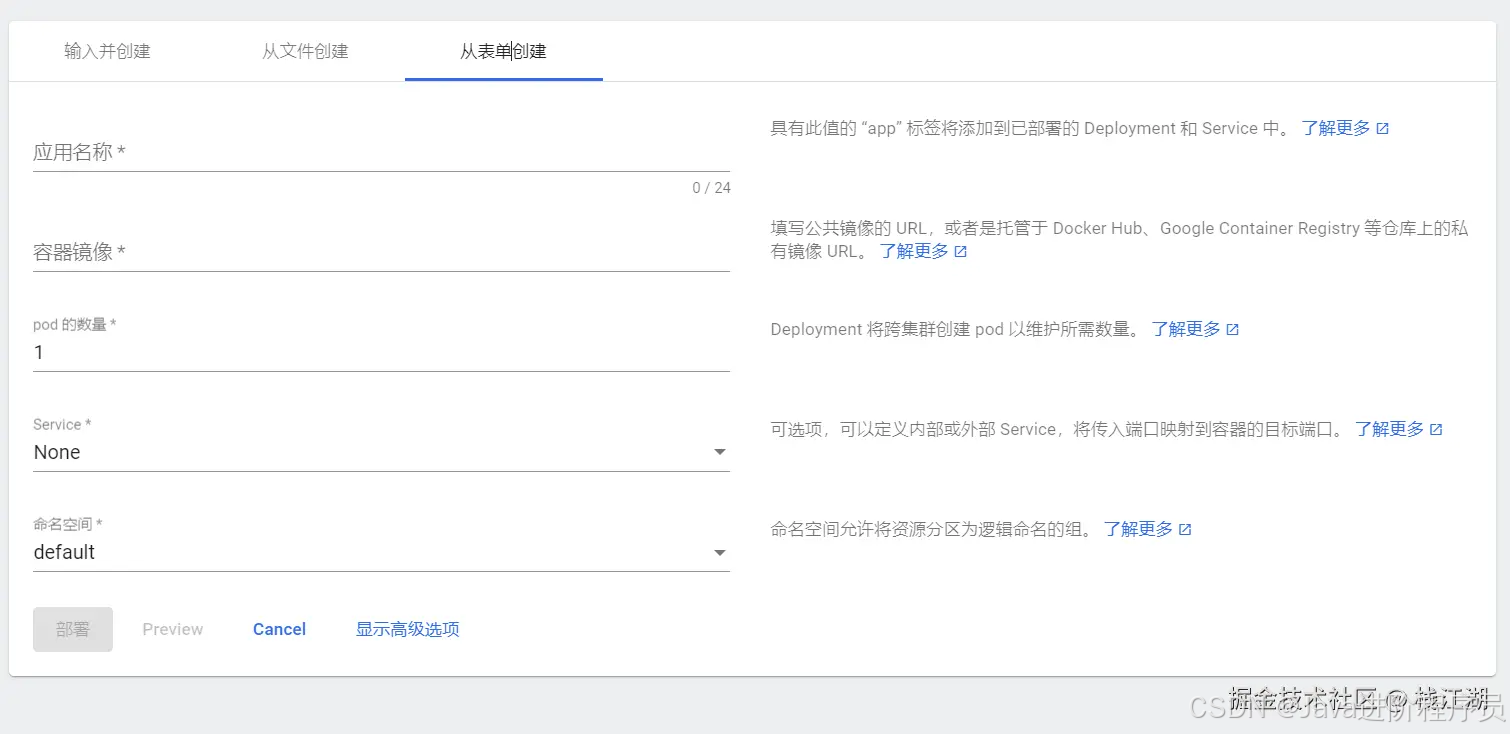Image resolution: width=1510 pixels, height=734 pixels.
Task: Open the Service dropdown showing None
Action: [380, 452]
